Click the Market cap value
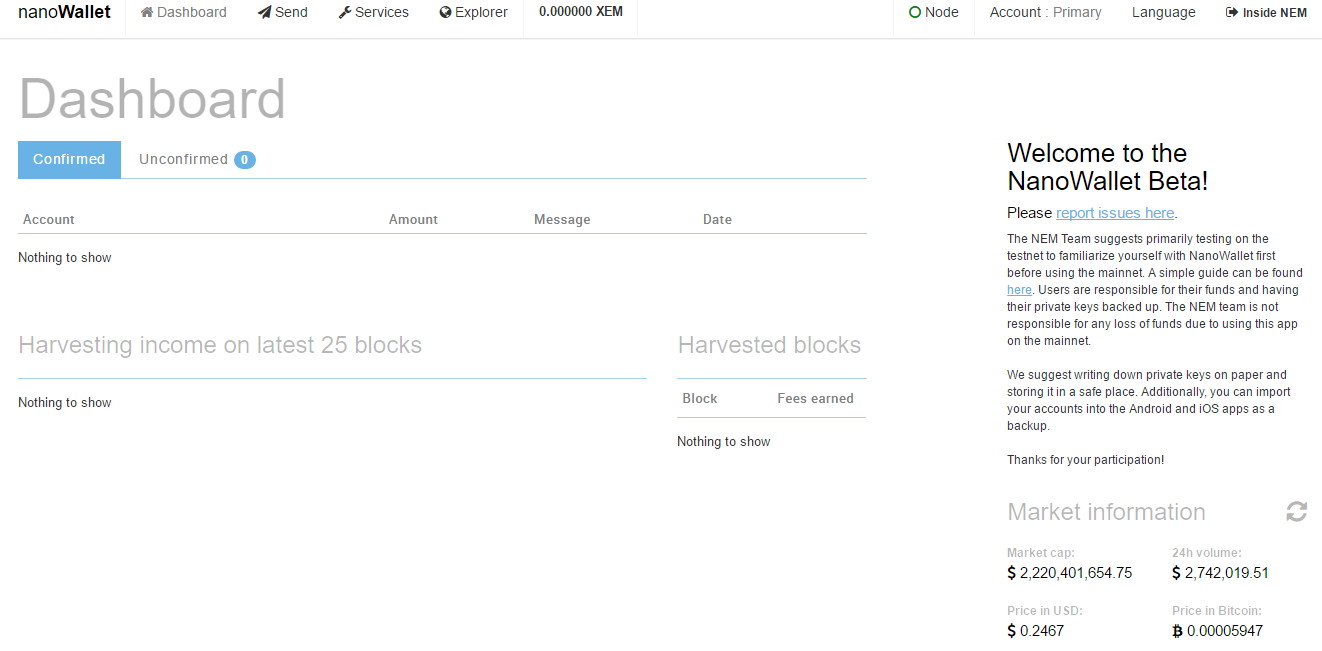The height and width of the screenshot is (651, 1322). pyautogui.click(x=1070, y=573)
